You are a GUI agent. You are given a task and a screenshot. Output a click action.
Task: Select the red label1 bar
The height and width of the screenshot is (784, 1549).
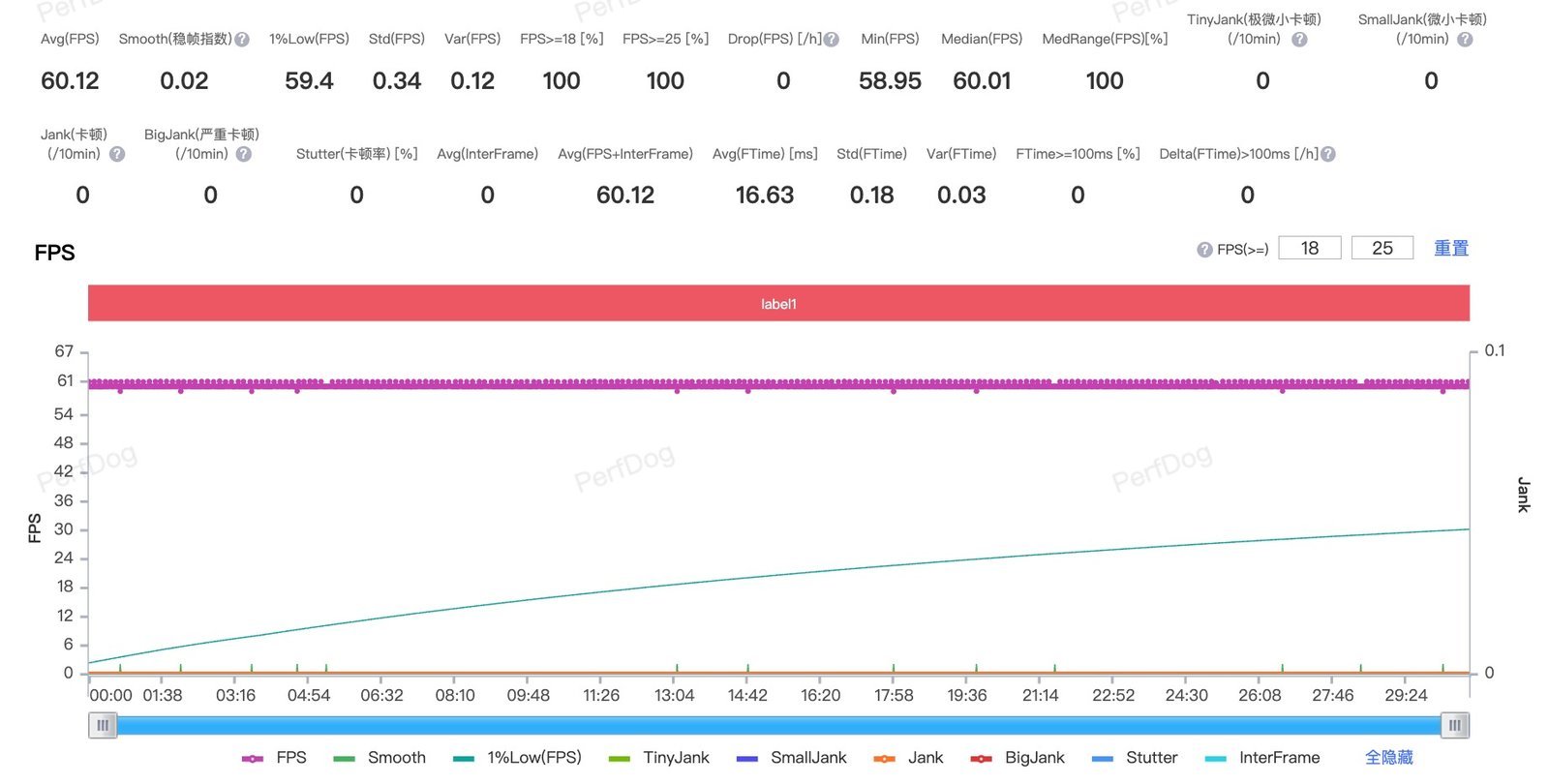778,303
